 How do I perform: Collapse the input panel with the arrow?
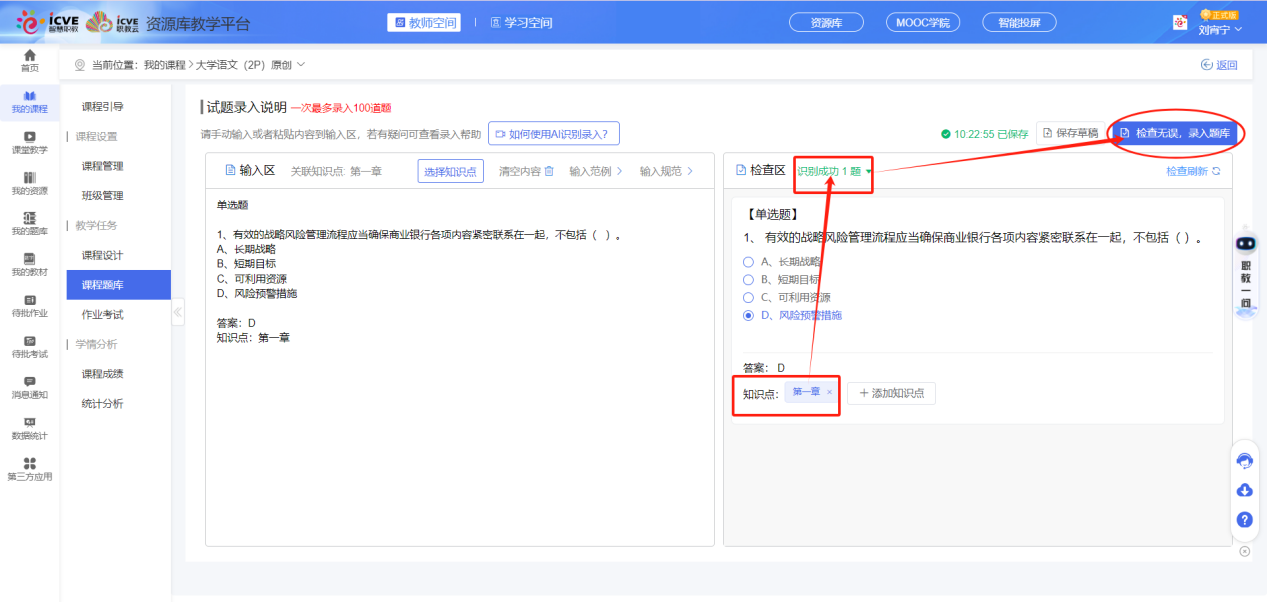click(x=178, y=311)
